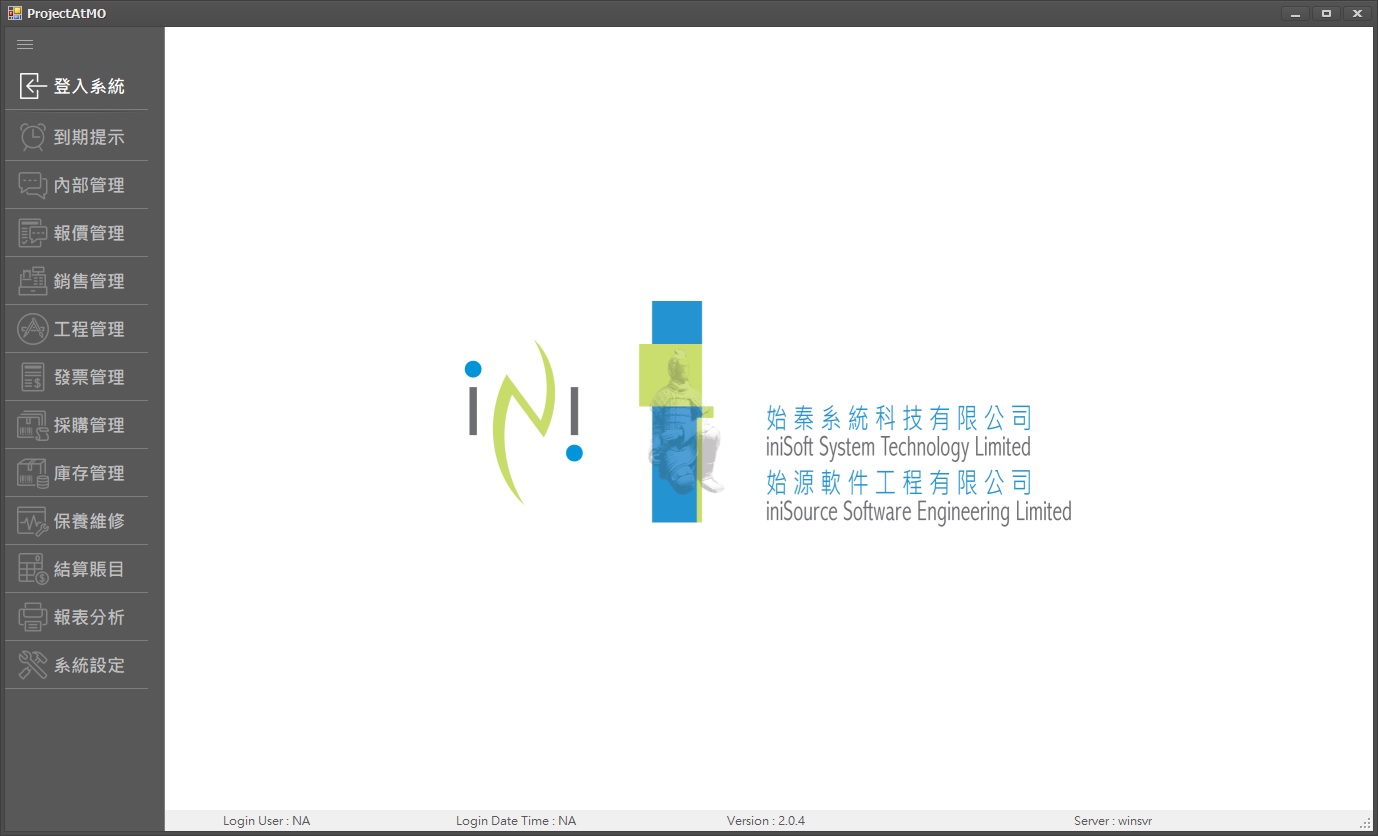This screenshot has height=836, width=1378.
Task: Click the 發票管理 invoice icon
Action: pyautogui.click(x=32, y=377)
